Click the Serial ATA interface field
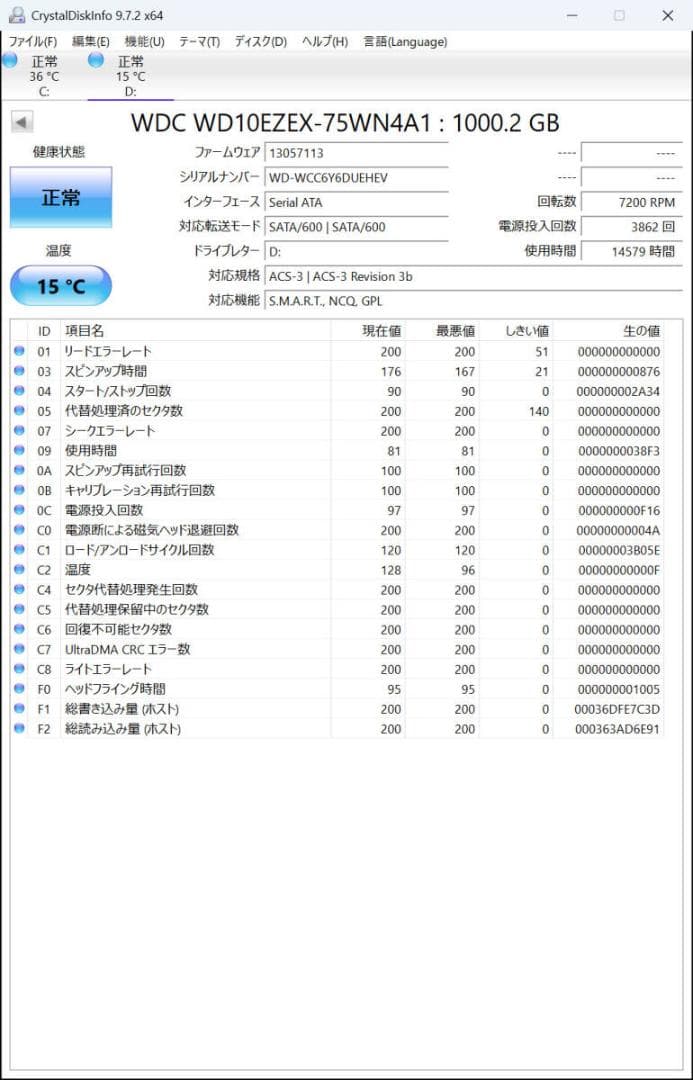693x1080 pixels. pos(356,202)
